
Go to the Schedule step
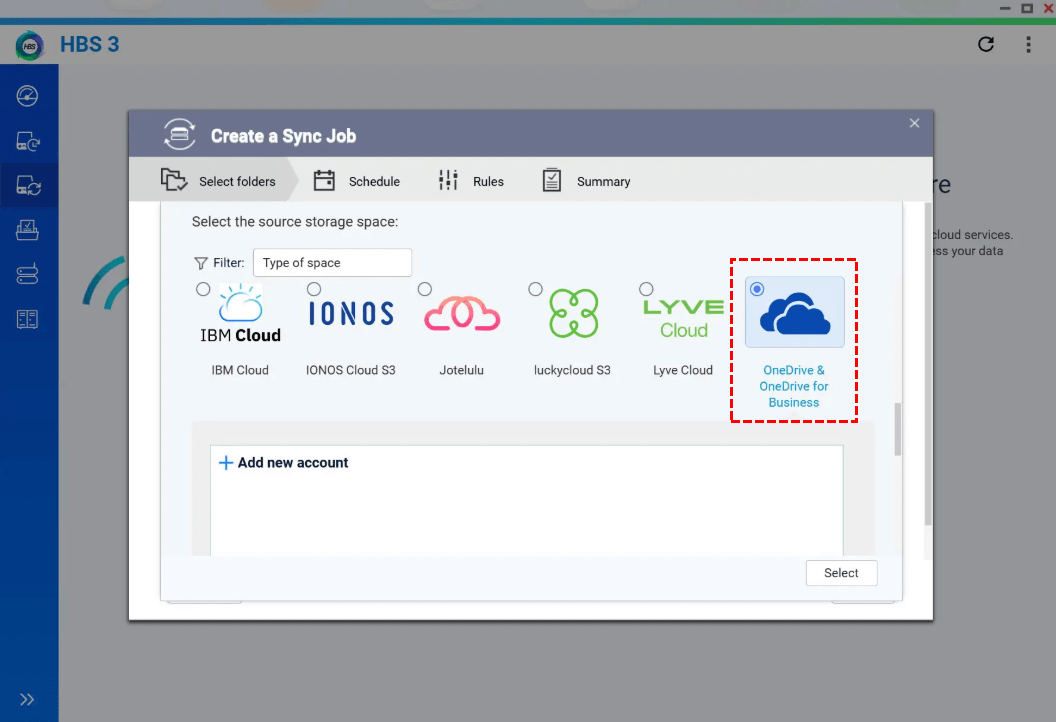click(357, 181)
